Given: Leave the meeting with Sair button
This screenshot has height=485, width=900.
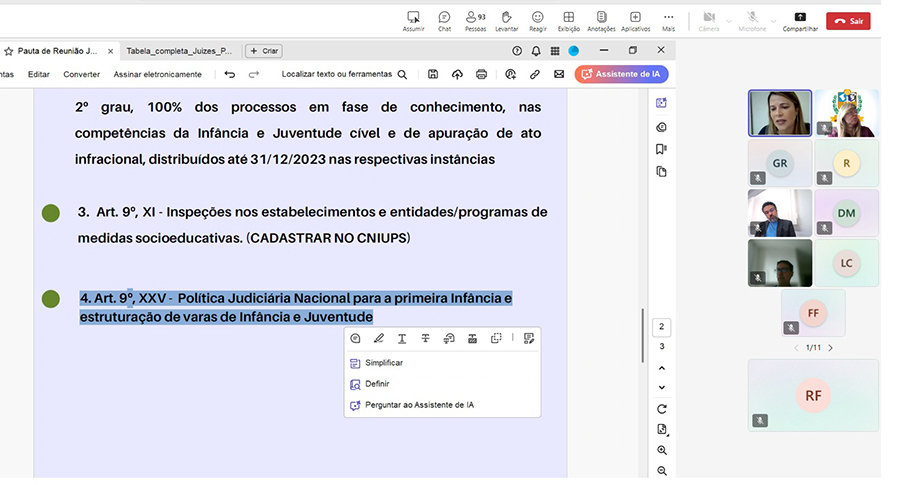Looking at the screenshot, I should [x=847, y=20].
